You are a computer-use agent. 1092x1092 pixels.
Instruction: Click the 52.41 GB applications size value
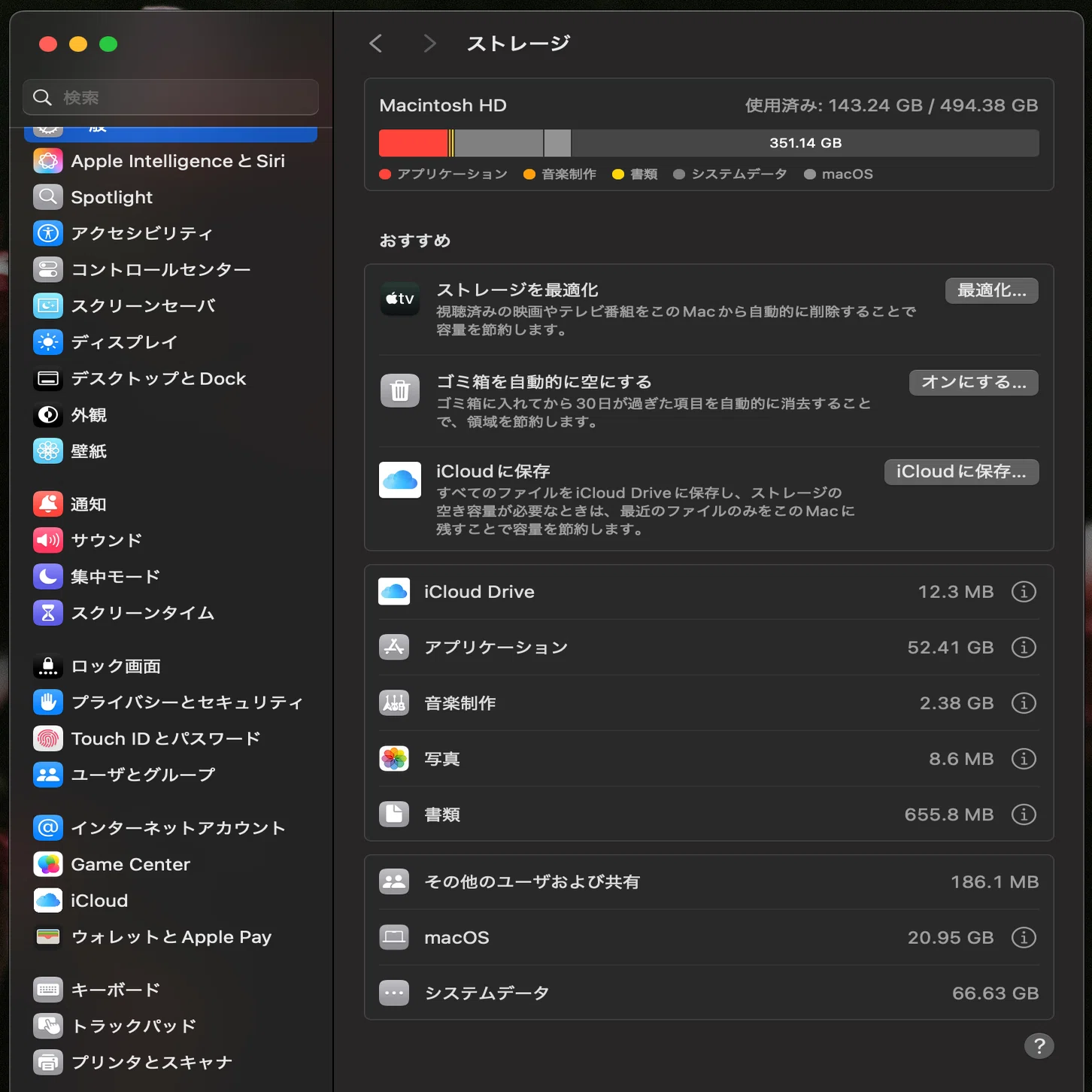pyautogui.click(x=951, y=648)
